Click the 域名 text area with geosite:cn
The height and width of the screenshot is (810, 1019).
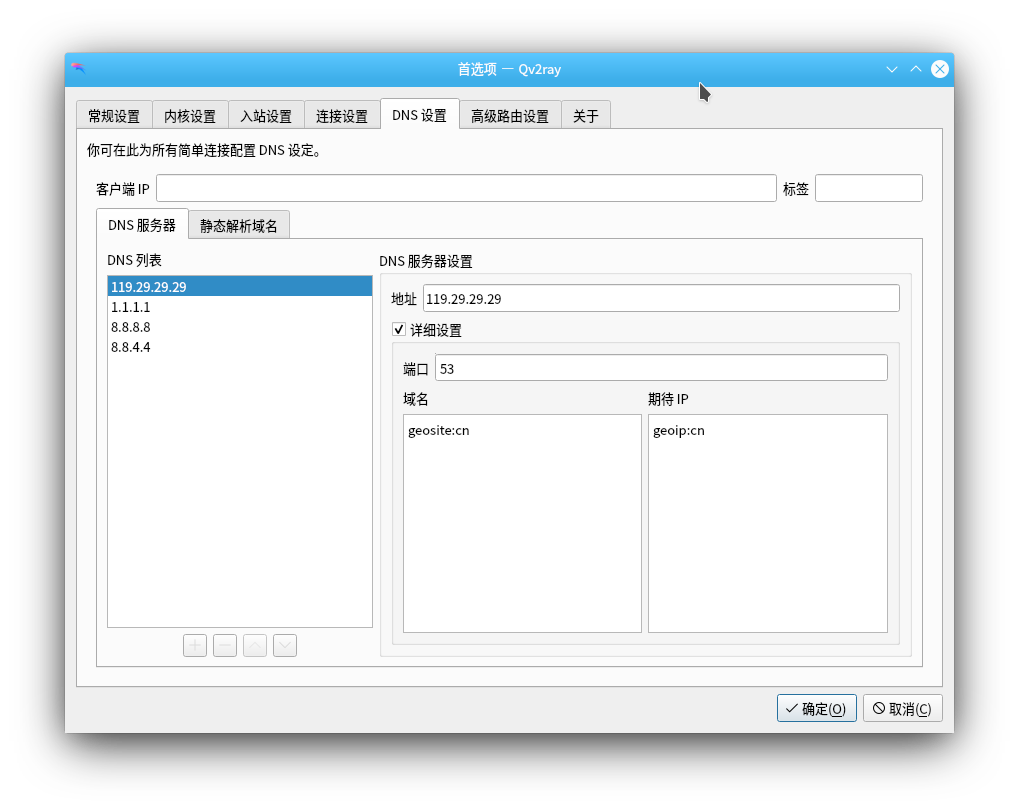(522, 523)
